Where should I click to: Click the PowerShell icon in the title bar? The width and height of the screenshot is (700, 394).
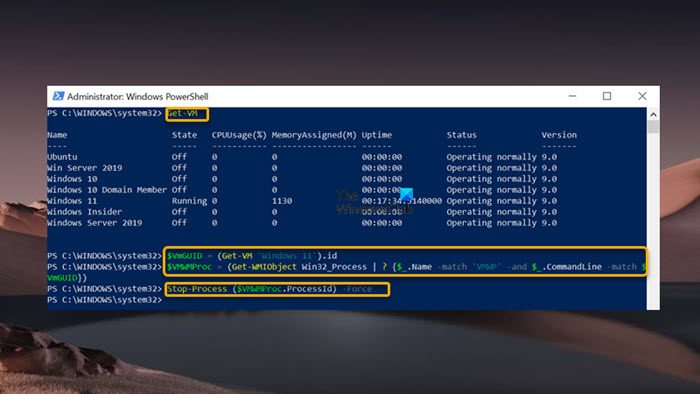coord(58,96)
